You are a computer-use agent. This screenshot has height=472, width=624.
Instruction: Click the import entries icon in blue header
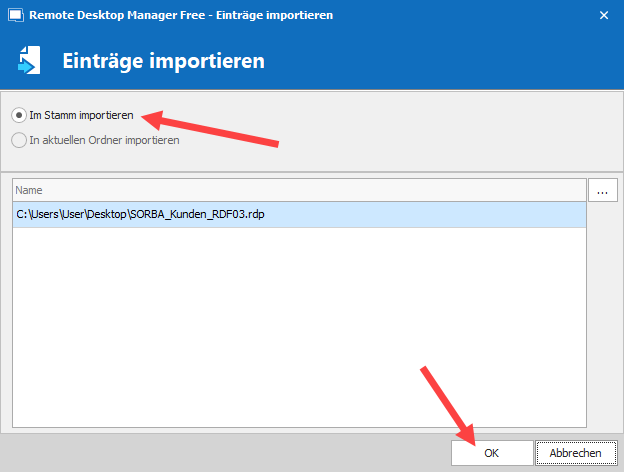tap(29, 61)
